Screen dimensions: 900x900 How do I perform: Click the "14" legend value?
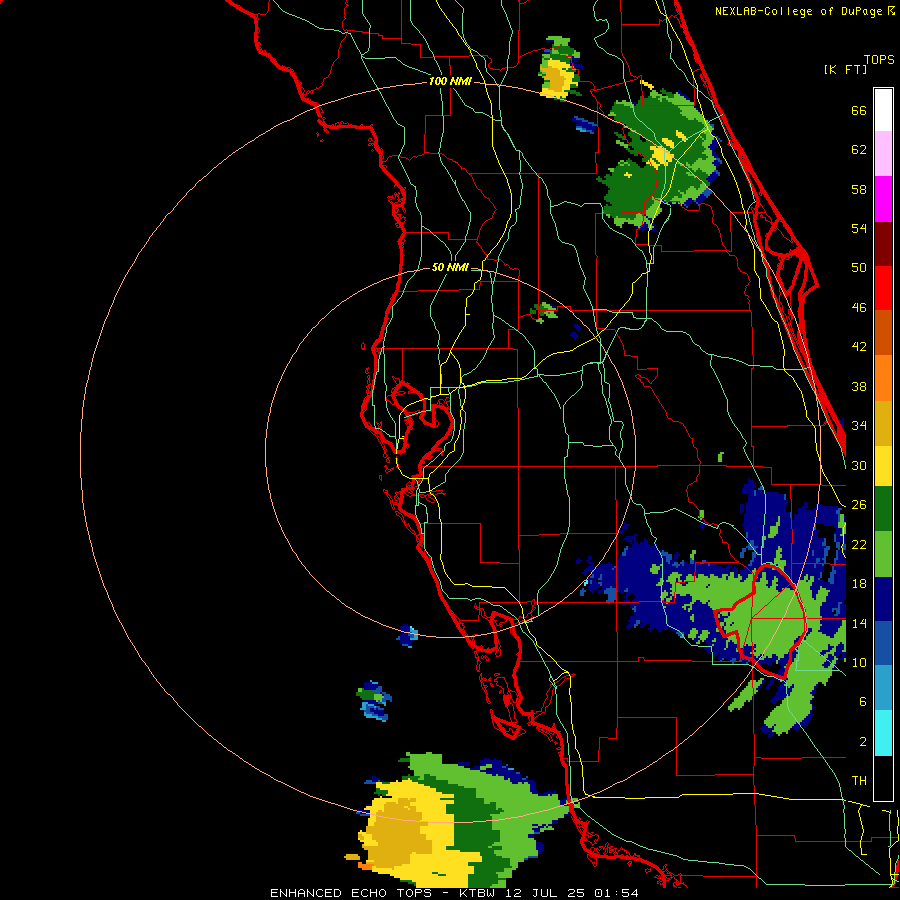pyautogui.click(x=859, y=623)
